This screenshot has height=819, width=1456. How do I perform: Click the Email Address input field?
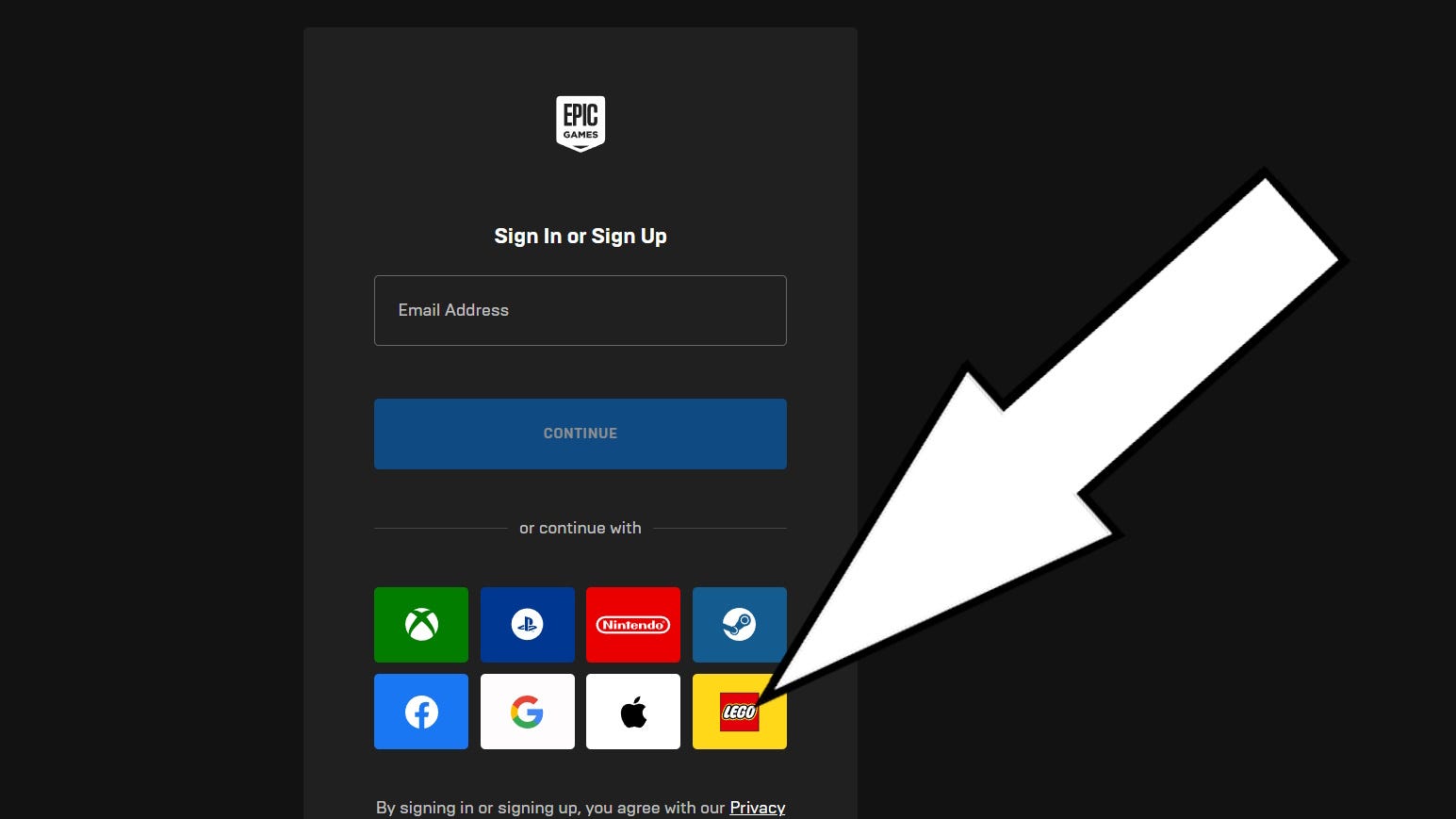pos(580,310)
